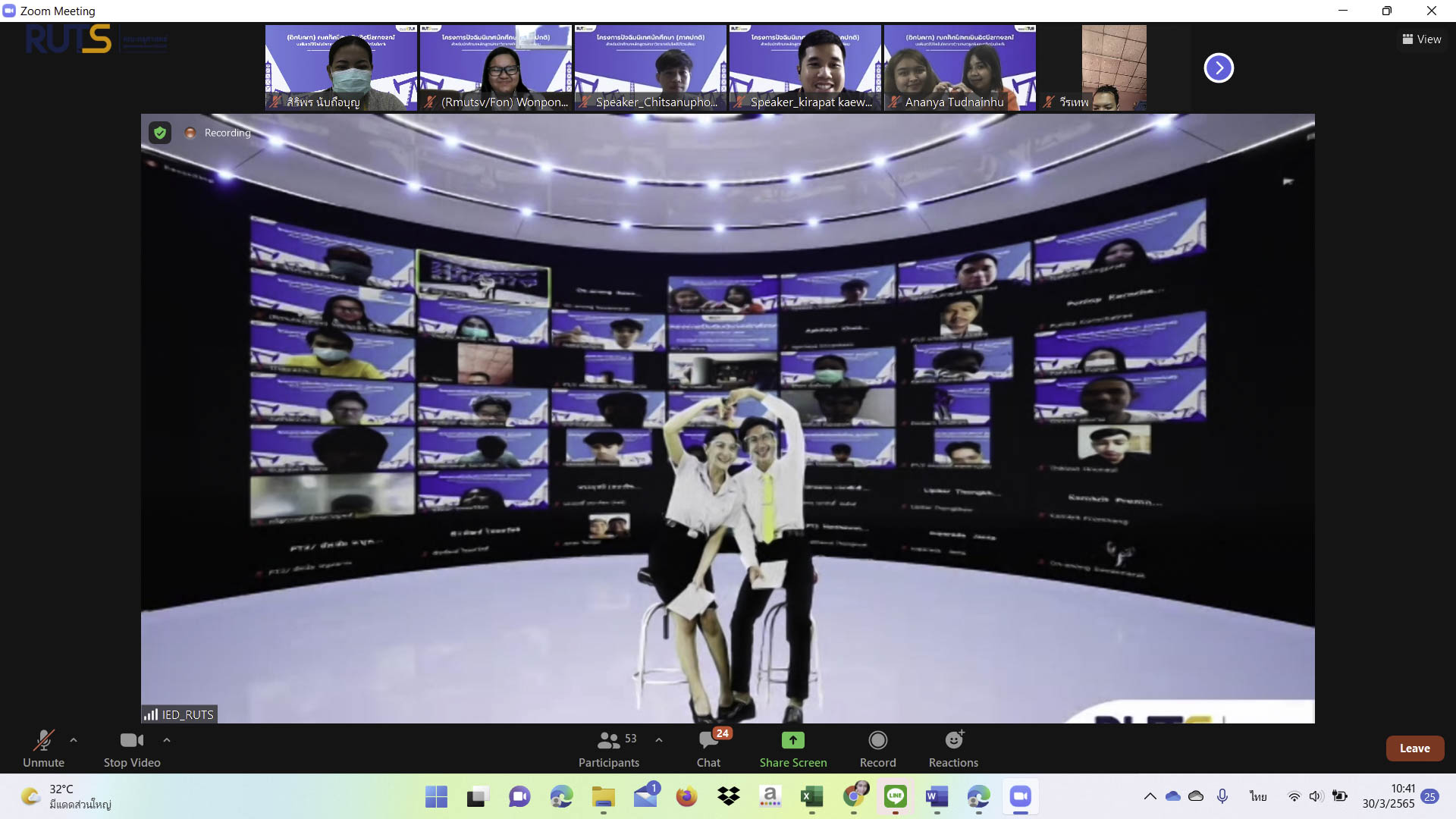This screenshot has height=819, width=1456.
Task: Open the 25 notifications badge
Action: [1430, 796]
